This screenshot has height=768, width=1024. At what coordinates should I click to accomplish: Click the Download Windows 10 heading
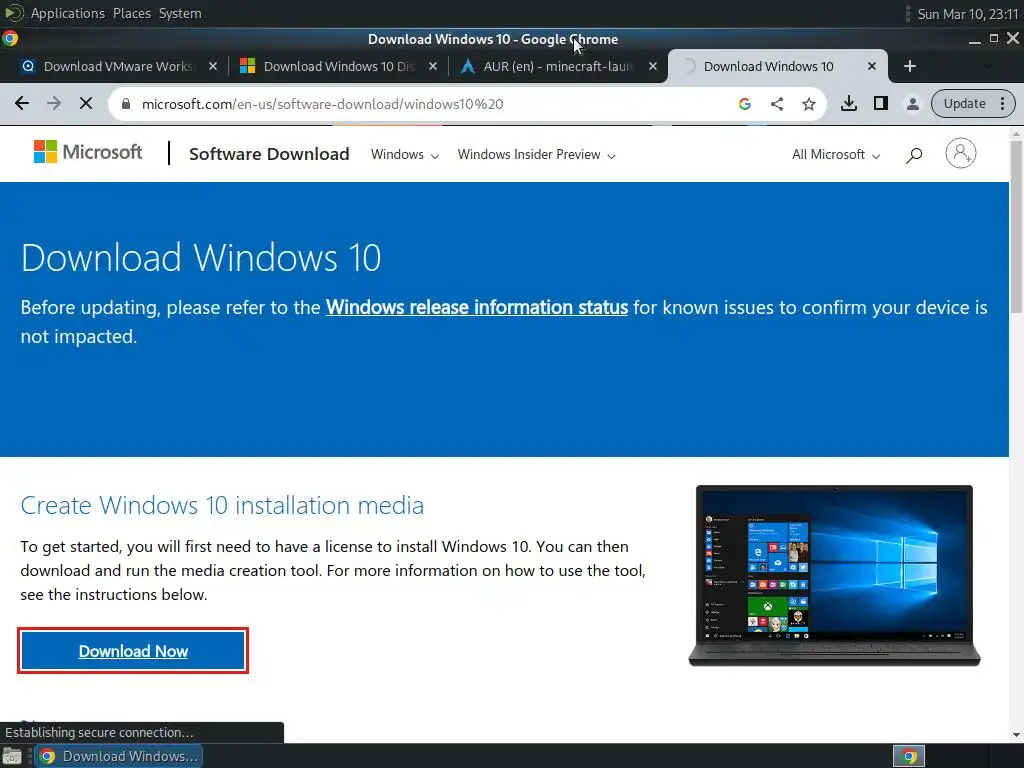click(200, 257)
